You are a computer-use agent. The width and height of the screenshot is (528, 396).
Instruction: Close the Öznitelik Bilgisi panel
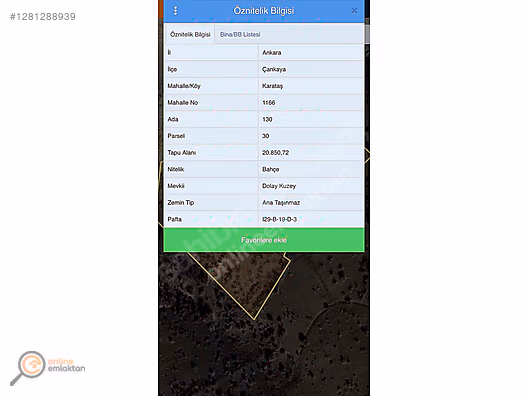(x=354, y=11)
